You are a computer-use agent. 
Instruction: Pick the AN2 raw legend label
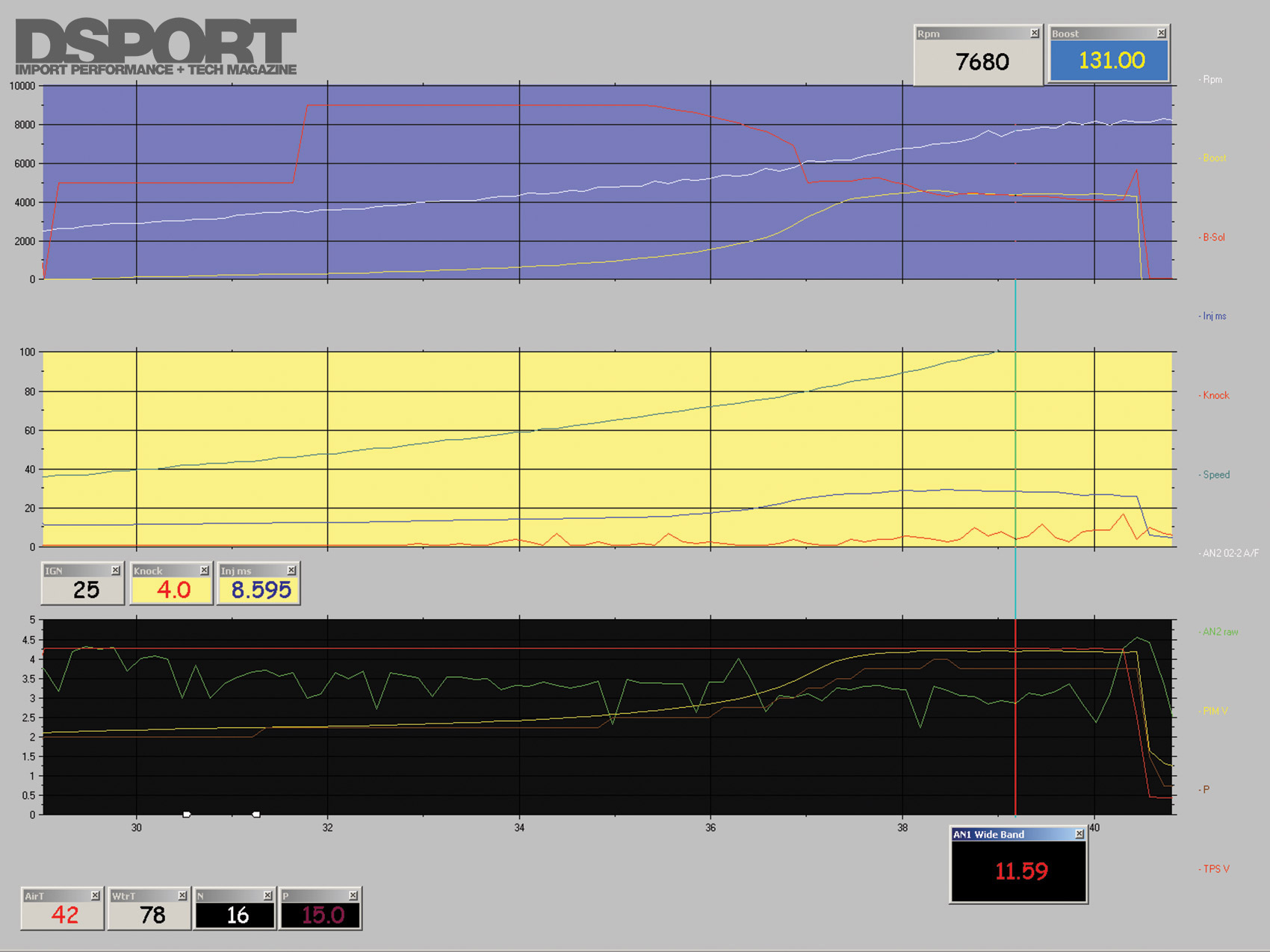pyautogui.click(x=1219, y=632)
